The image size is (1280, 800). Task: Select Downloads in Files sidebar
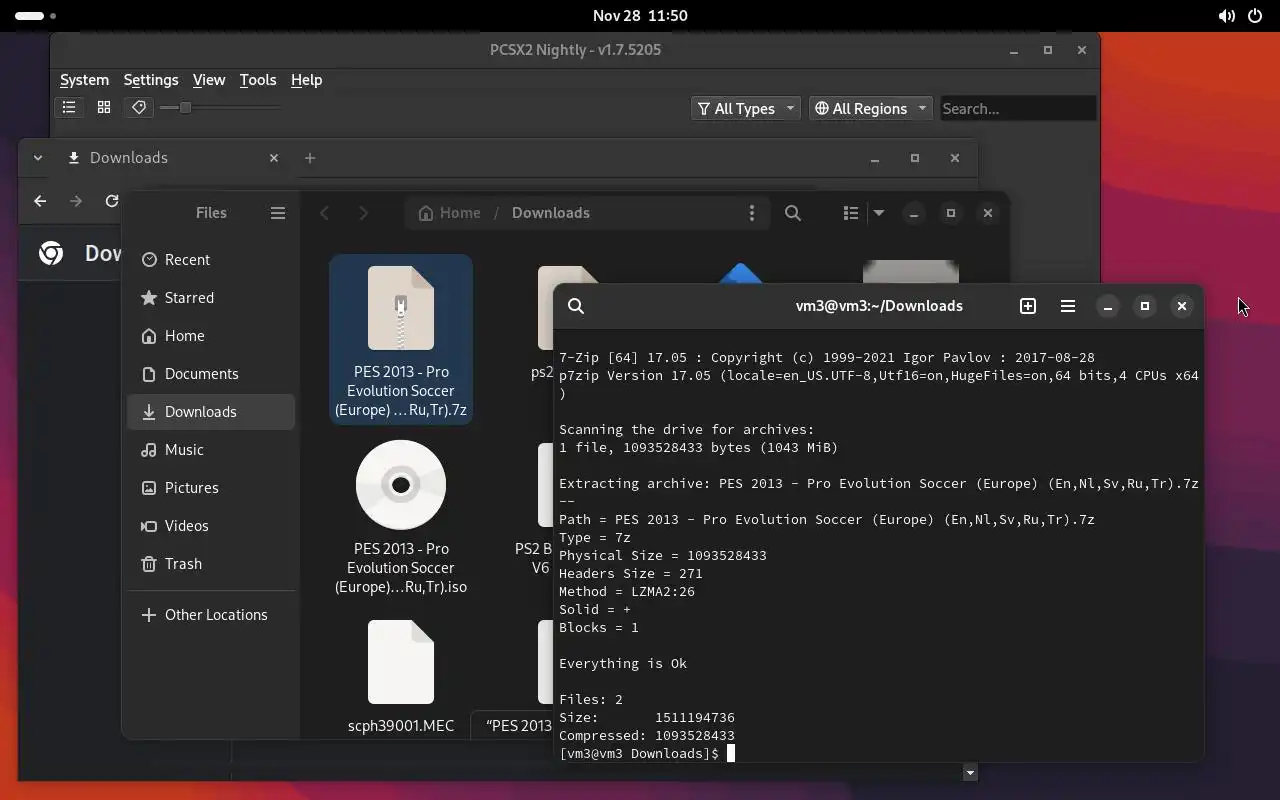click(x=211, y=412)
